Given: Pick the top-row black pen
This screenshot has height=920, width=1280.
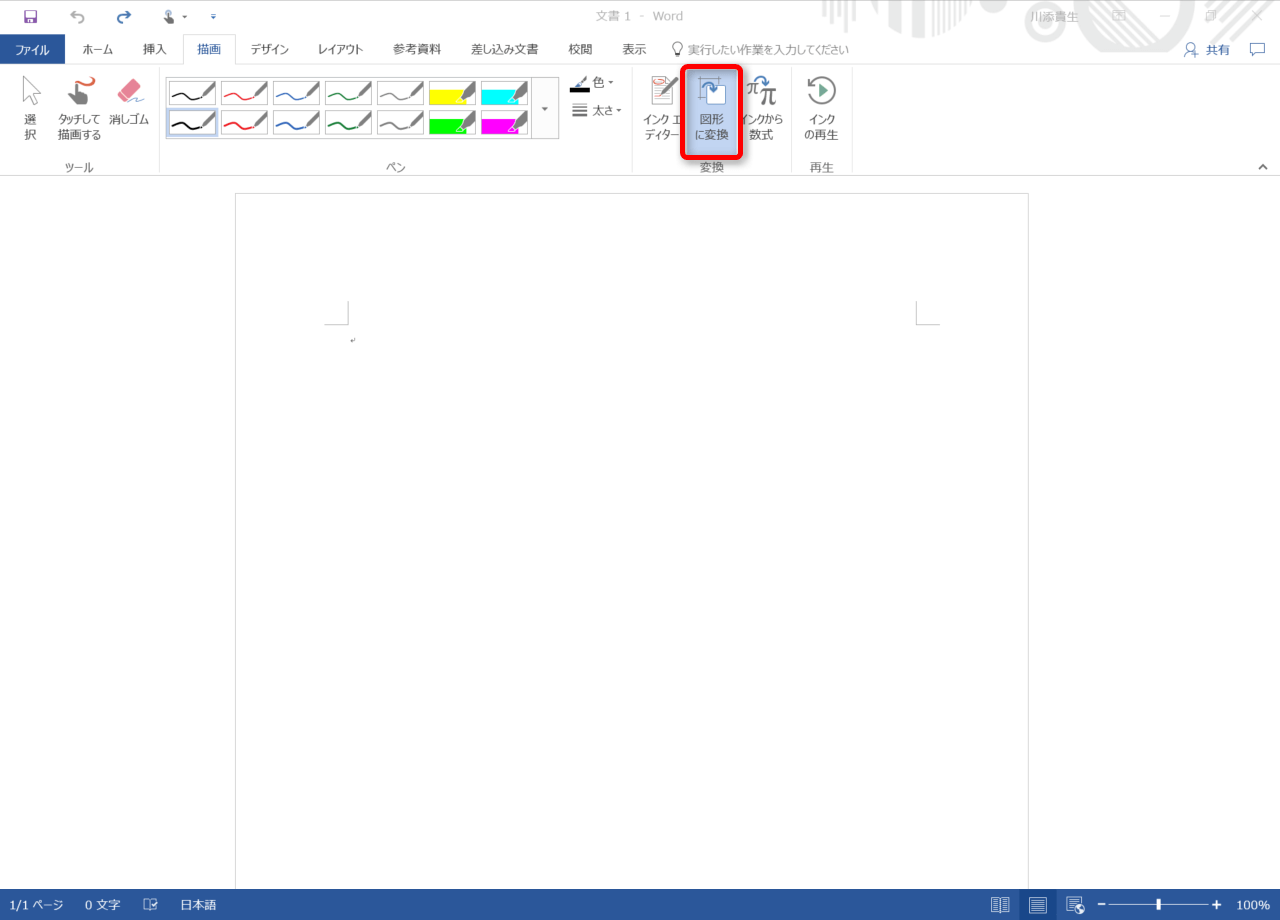Looking at the screenshot, I should point(192,93).
